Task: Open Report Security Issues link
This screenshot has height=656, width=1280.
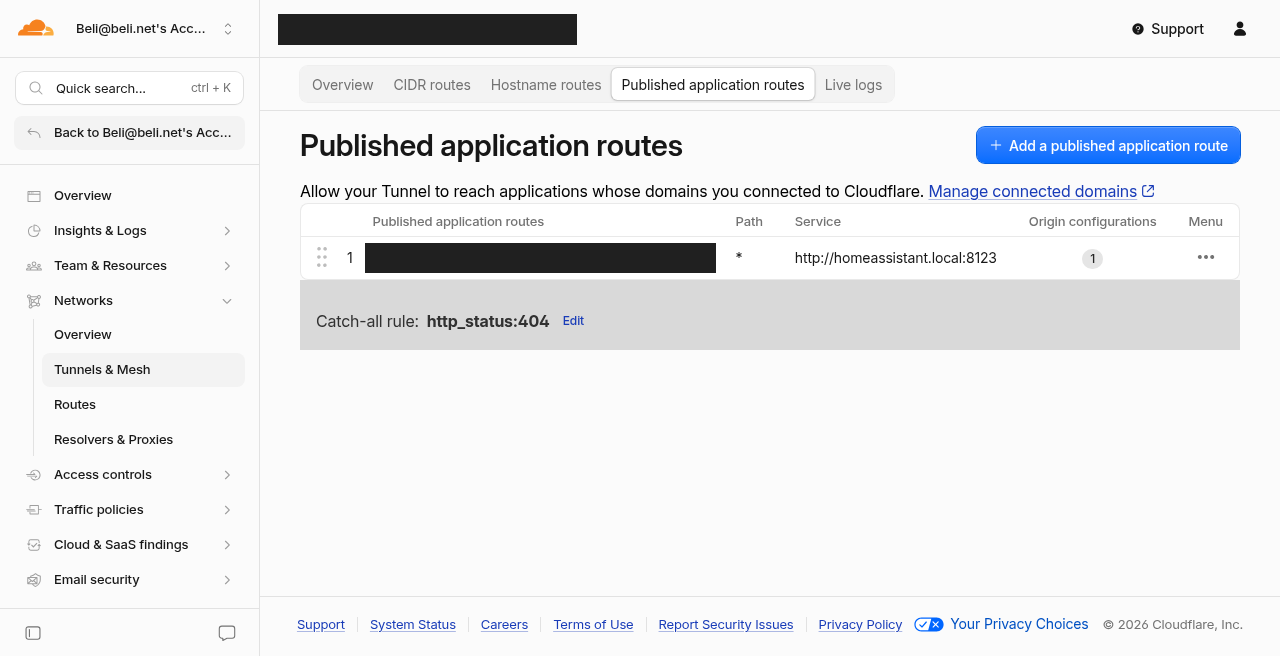Action: [726, 625]
